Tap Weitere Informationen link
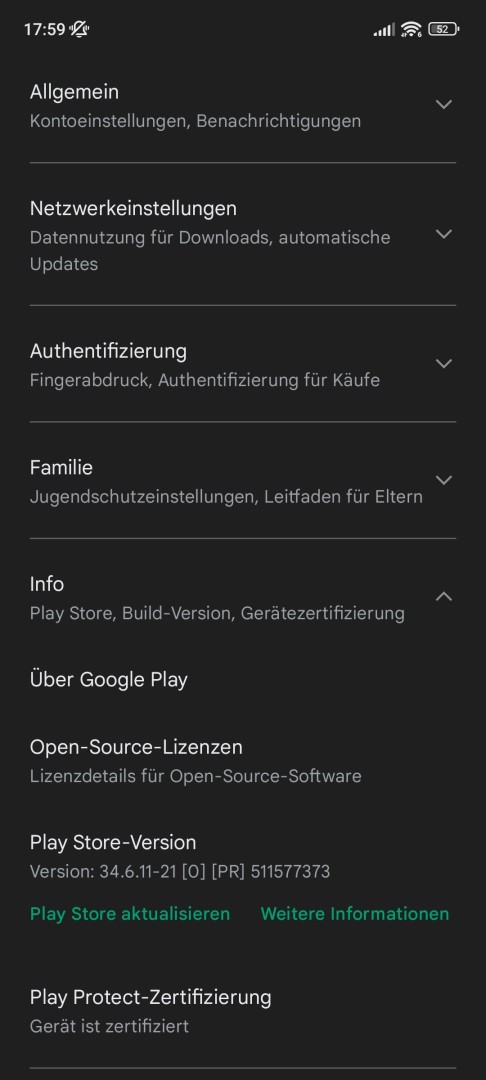 (355, 914)
